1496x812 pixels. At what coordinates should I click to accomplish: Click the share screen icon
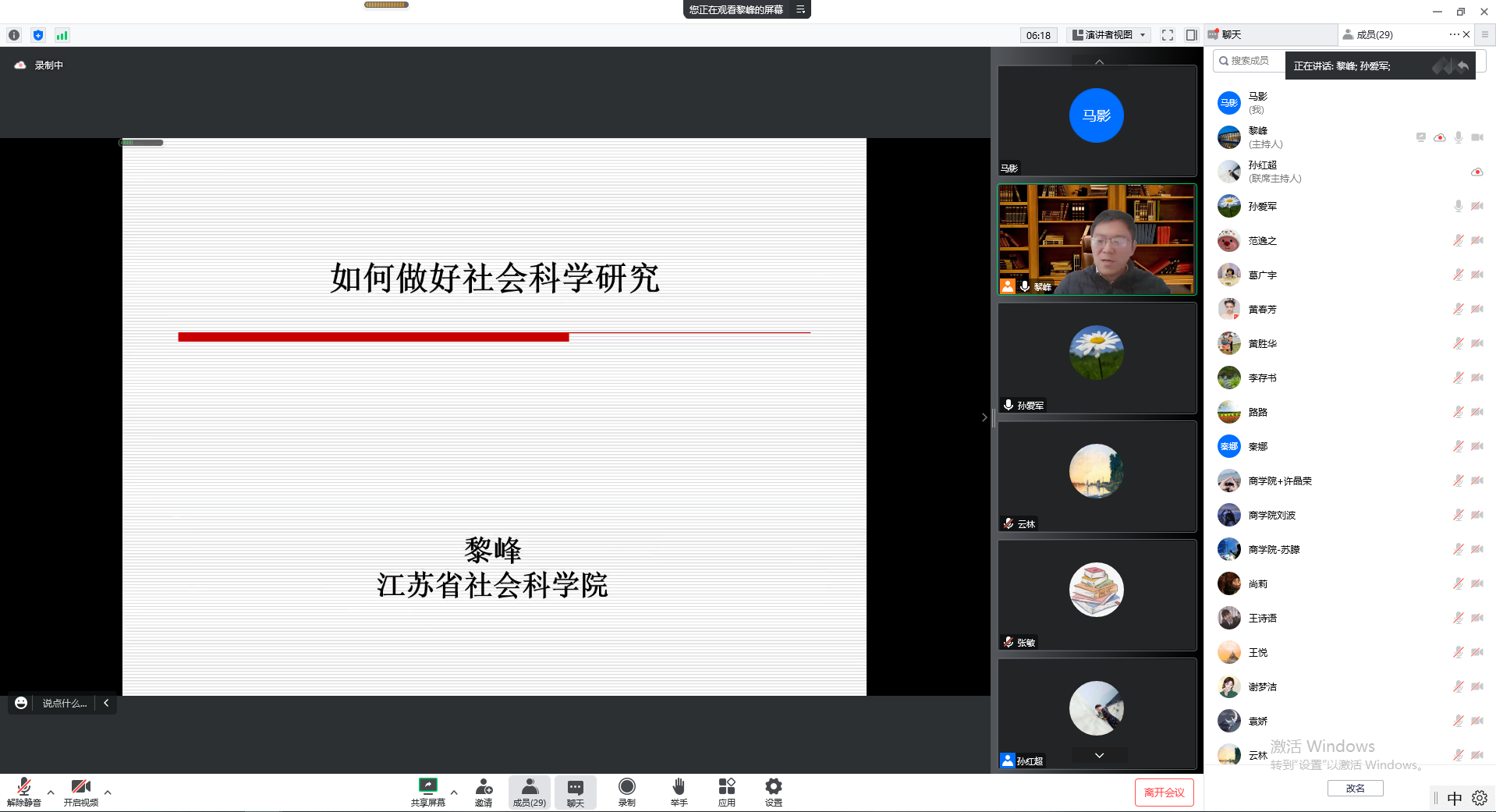(x=427, y=786)
